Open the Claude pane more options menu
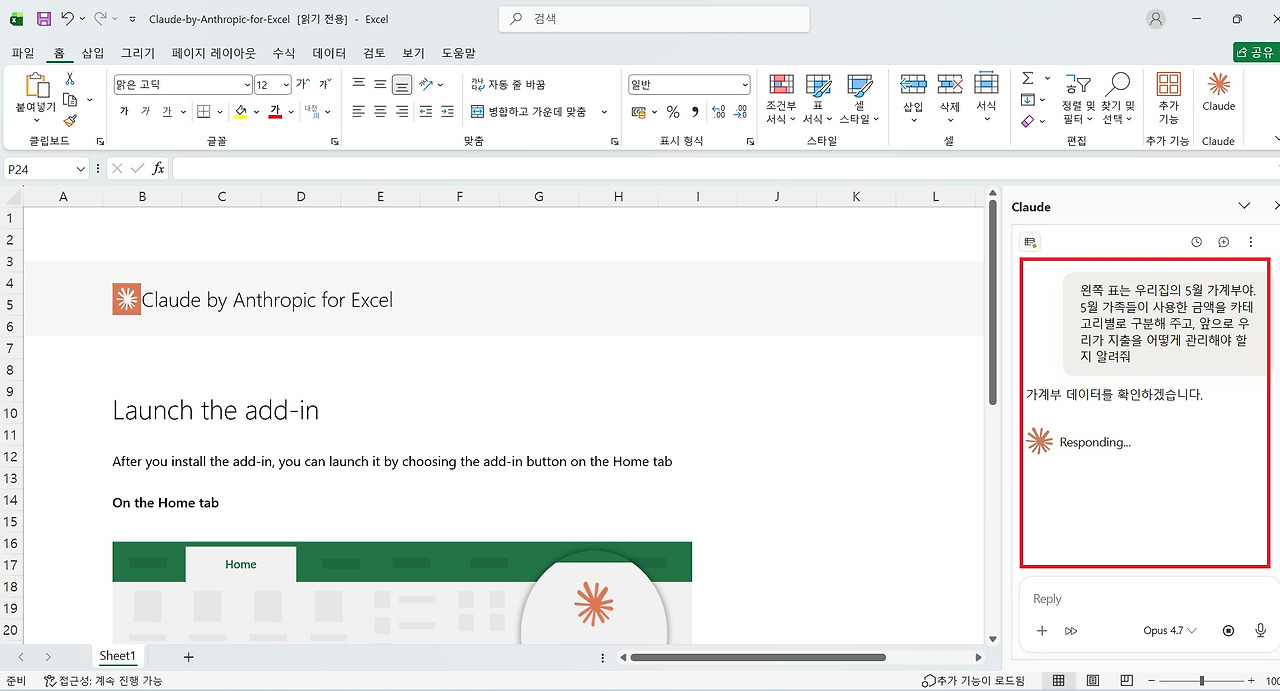This screenshot has width=1280, height=691. coord(1250,242)
